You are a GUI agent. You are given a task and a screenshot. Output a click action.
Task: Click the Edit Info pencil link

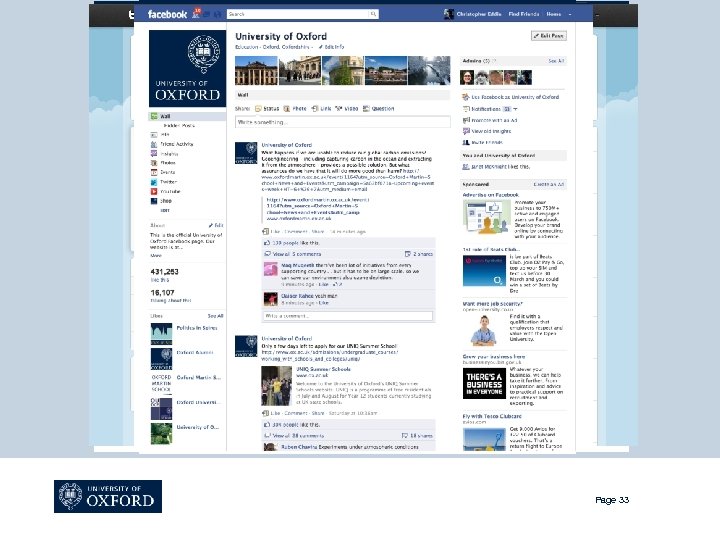click(331, 47)
